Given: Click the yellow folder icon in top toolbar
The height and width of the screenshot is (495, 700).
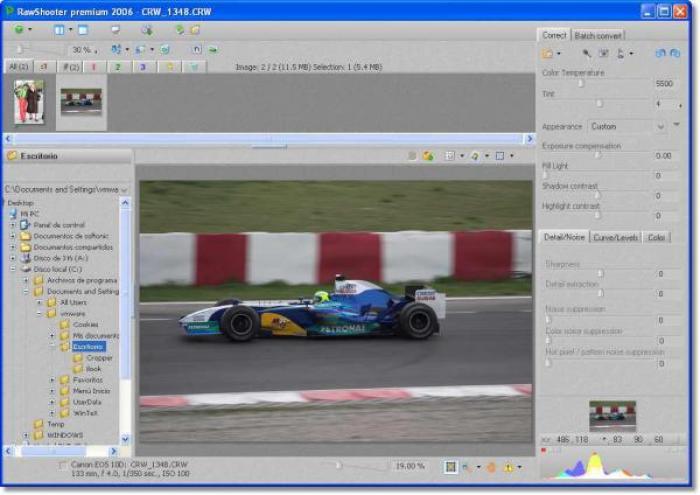Looking at the screenshot, I should (195, 30).
